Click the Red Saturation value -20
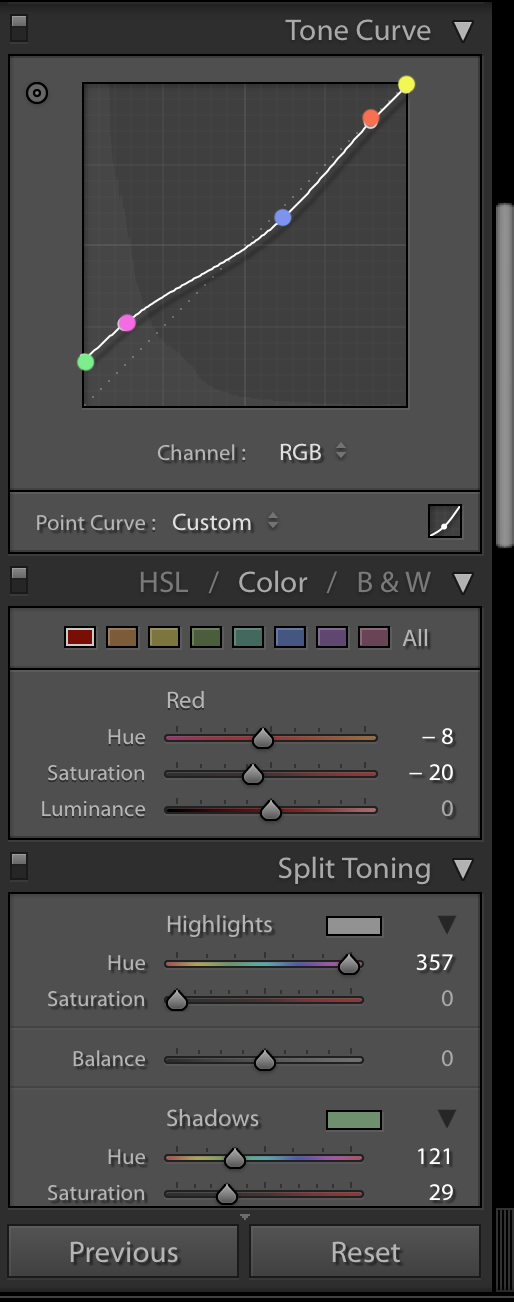 431,773
